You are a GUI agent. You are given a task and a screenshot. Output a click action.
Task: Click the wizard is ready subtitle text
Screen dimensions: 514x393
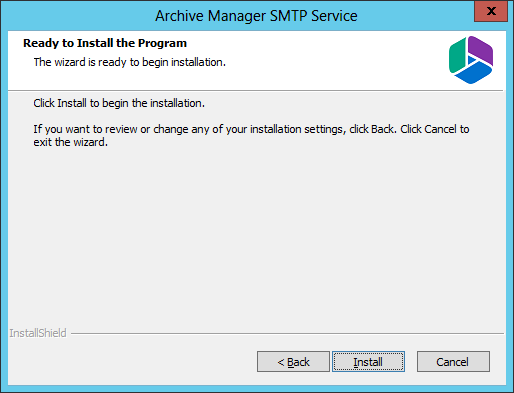click(130, 62)
